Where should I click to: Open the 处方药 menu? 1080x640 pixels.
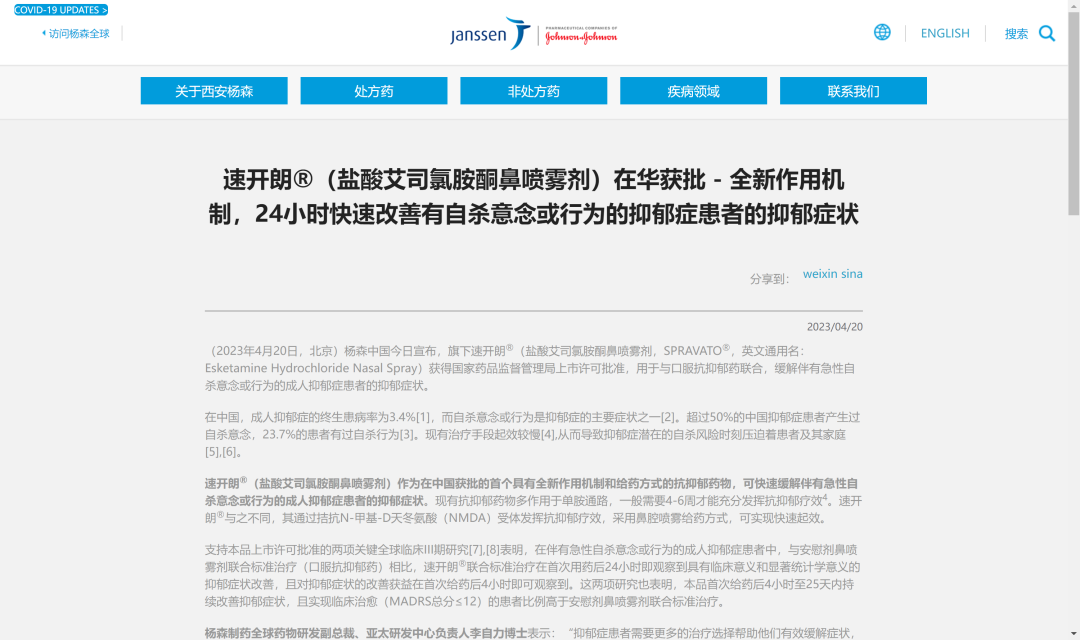tap(374, 91)
